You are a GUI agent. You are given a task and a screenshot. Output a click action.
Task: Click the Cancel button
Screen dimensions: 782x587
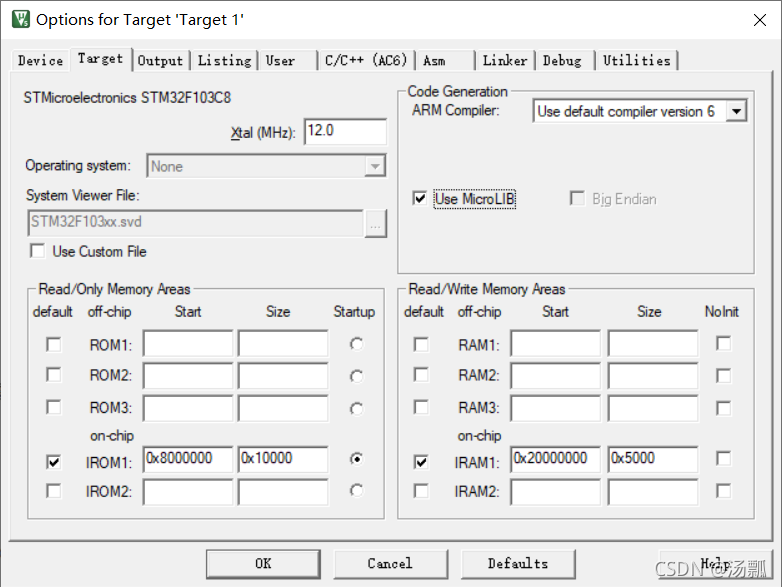[390, 564]
